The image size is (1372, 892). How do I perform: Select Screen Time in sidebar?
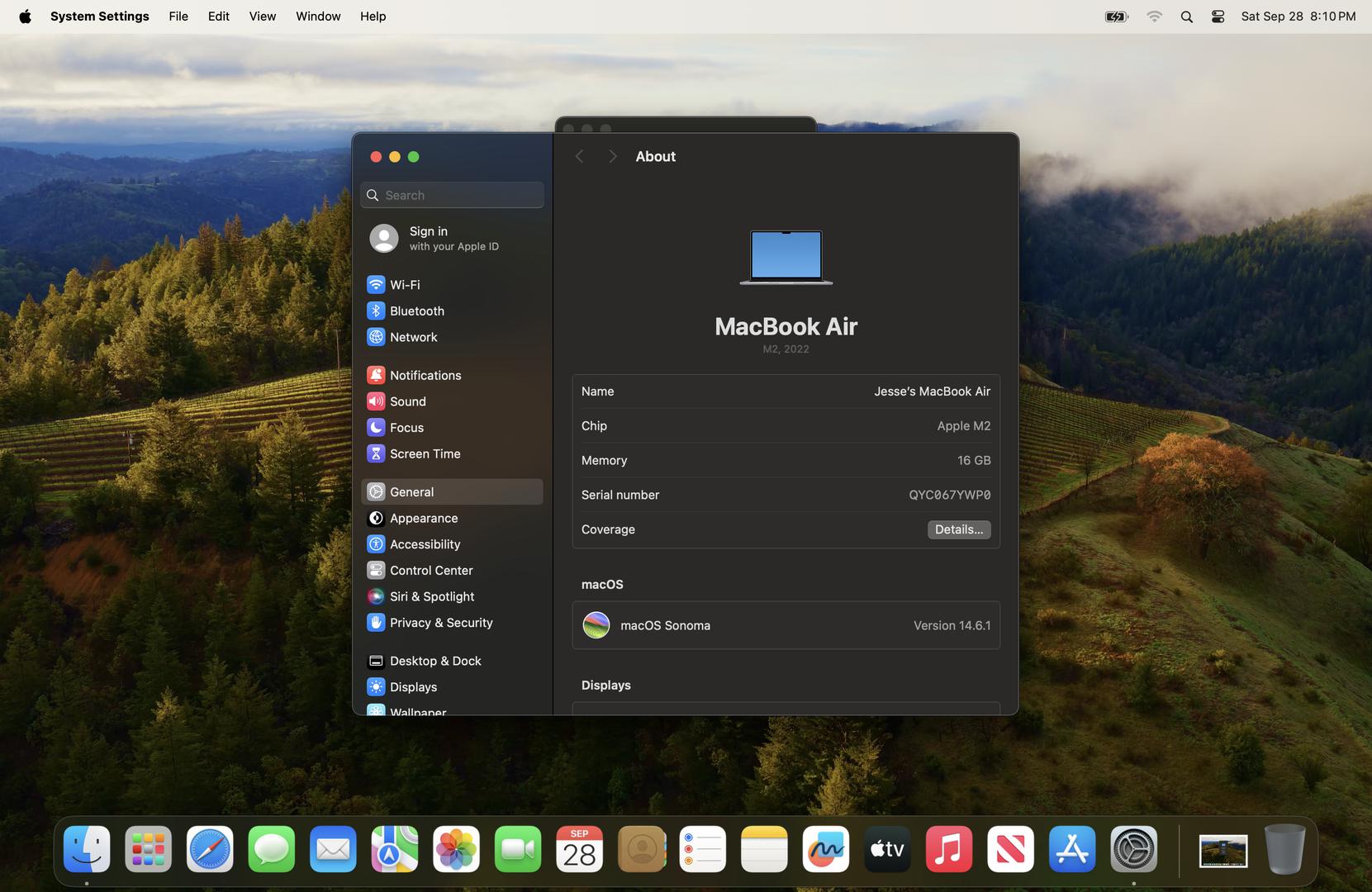pyautogui.click(x=425, y=453)
